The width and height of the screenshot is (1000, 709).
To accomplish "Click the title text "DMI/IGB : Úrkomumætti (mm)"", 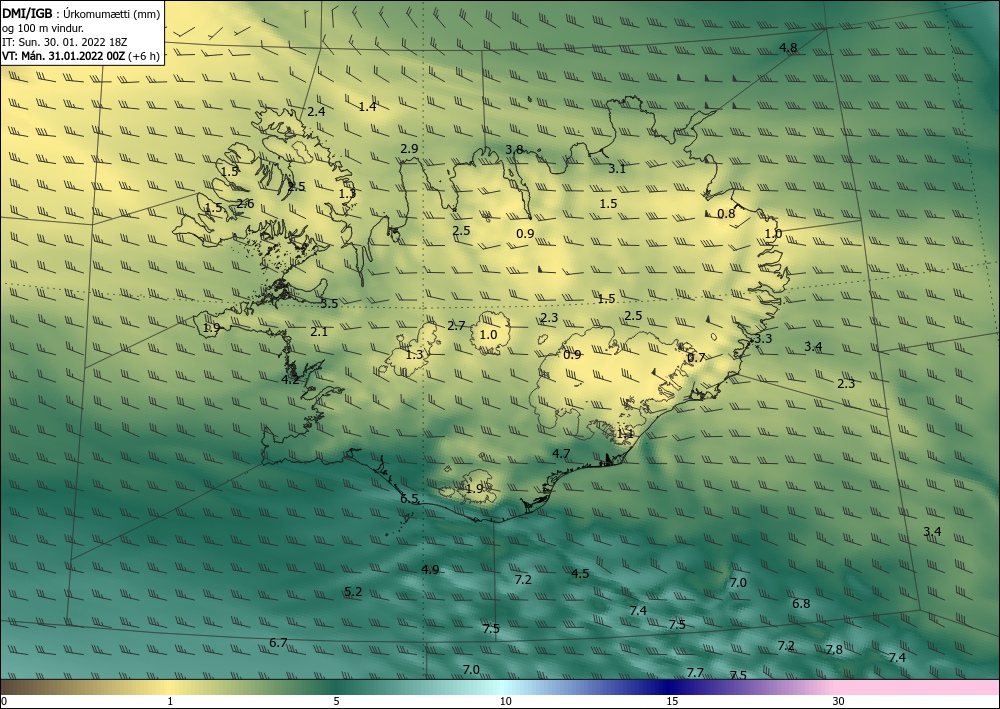I will pyautogui.click(x=81, y=14).
